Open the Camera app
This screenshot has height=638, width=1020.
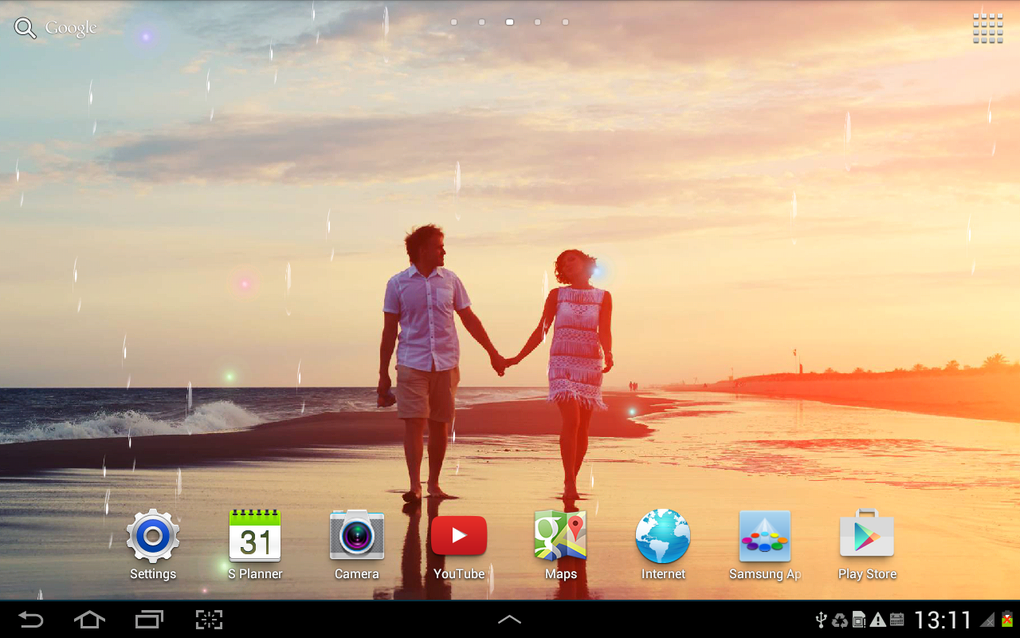point(356,535)
